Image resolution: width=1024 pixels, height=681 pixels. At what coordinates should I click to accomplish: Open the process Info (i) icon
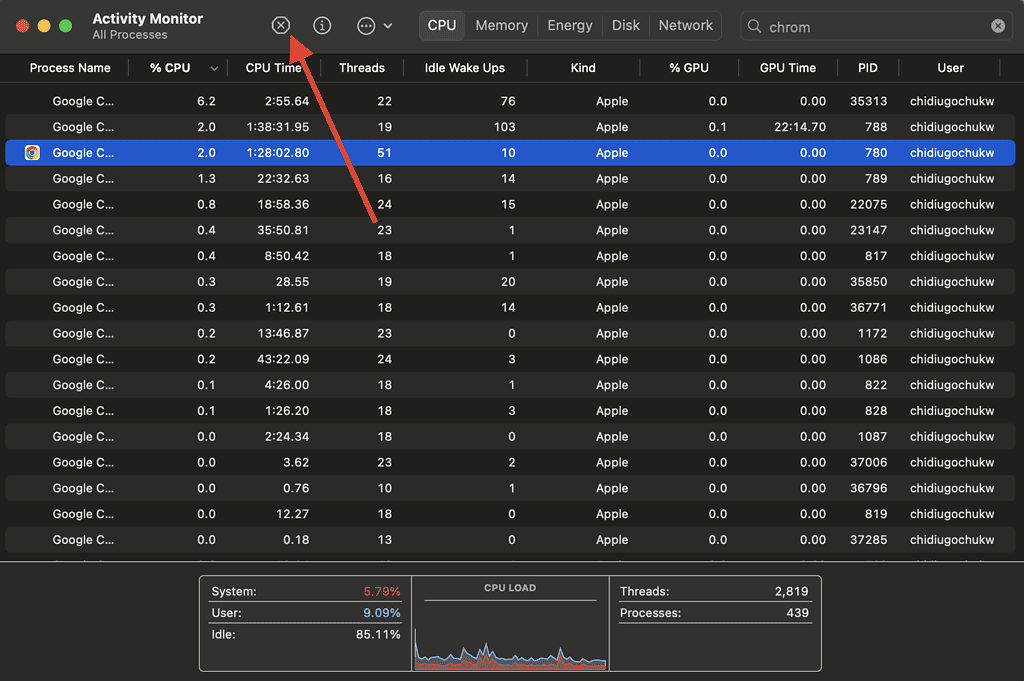322,26
